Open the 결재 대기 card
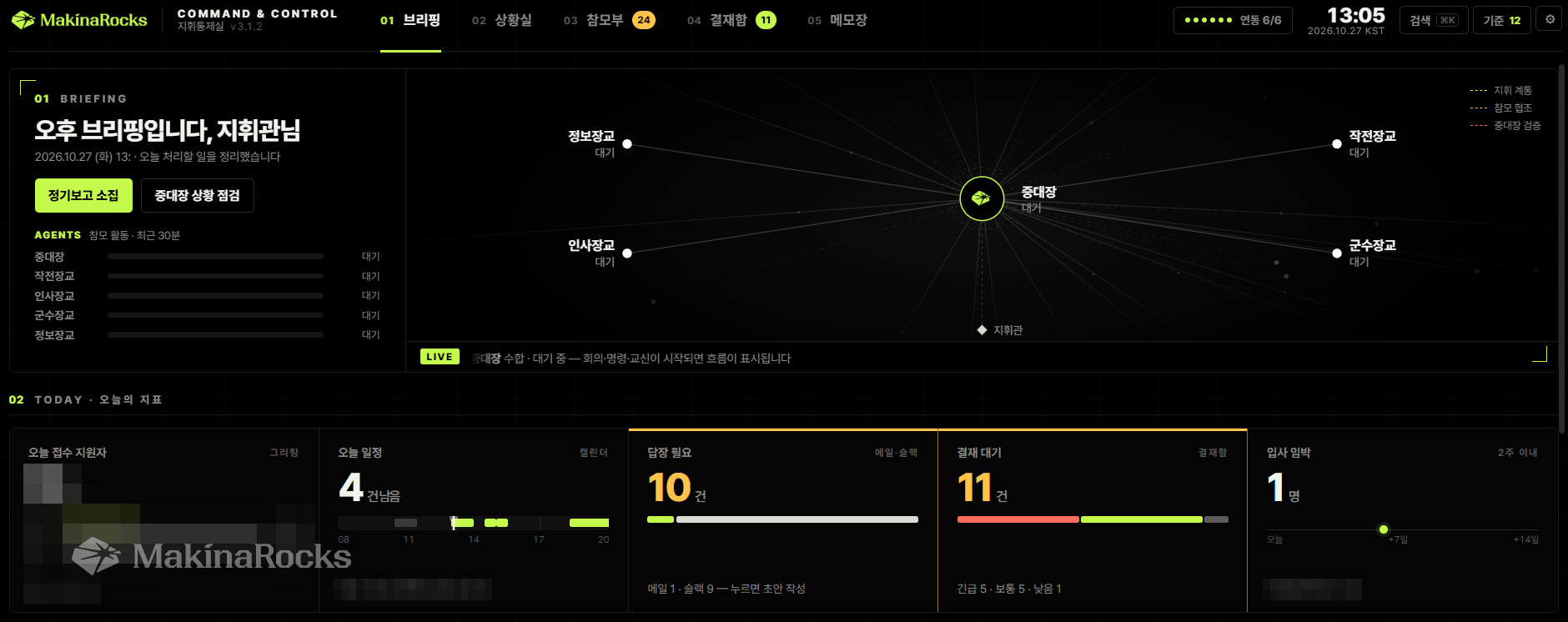The image size is (1568, 622). 1093,521
